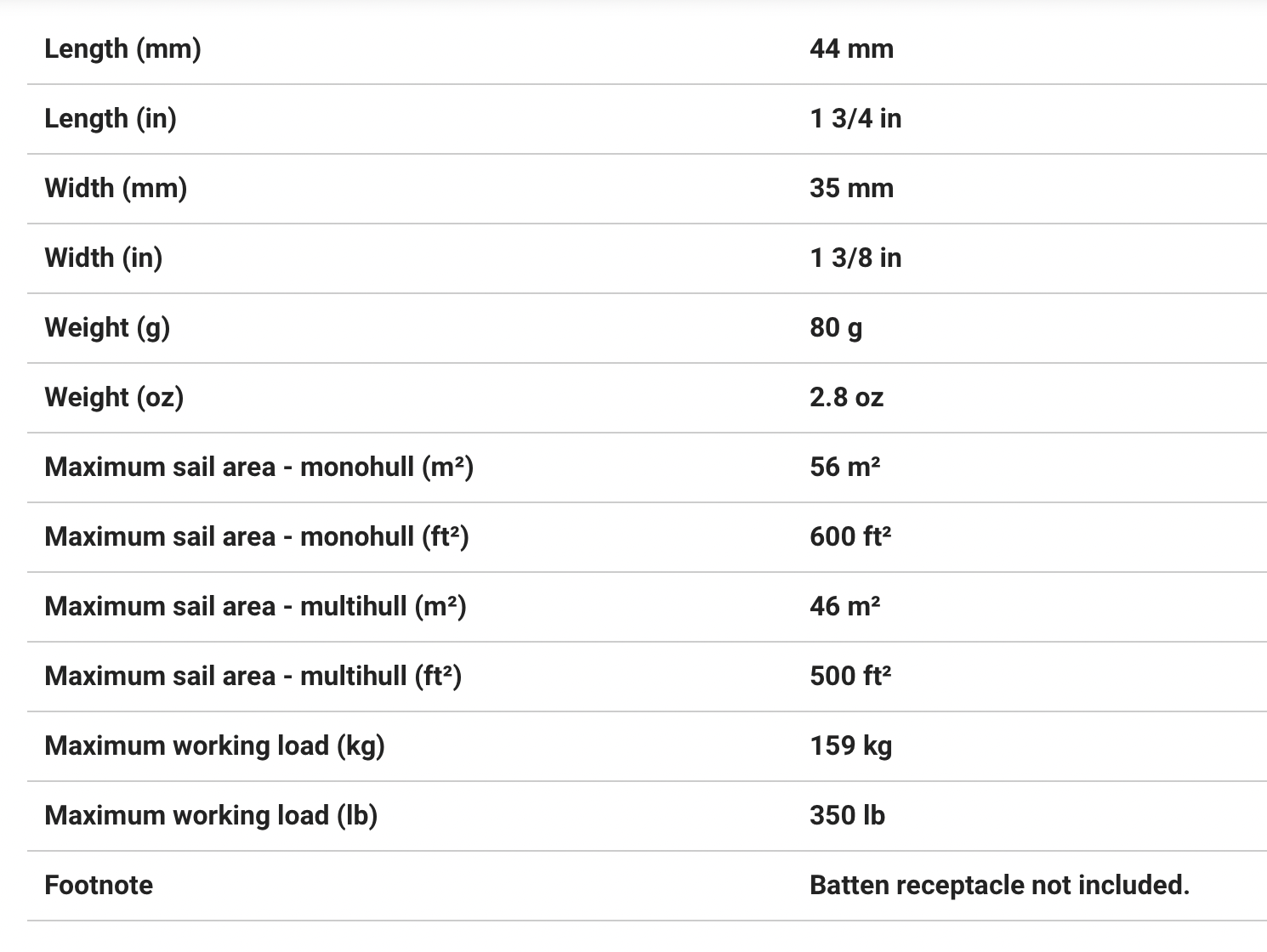This screenshot has width=1267, height=952.
Task: Click the 500 ft² value
Action: [850, 676]
